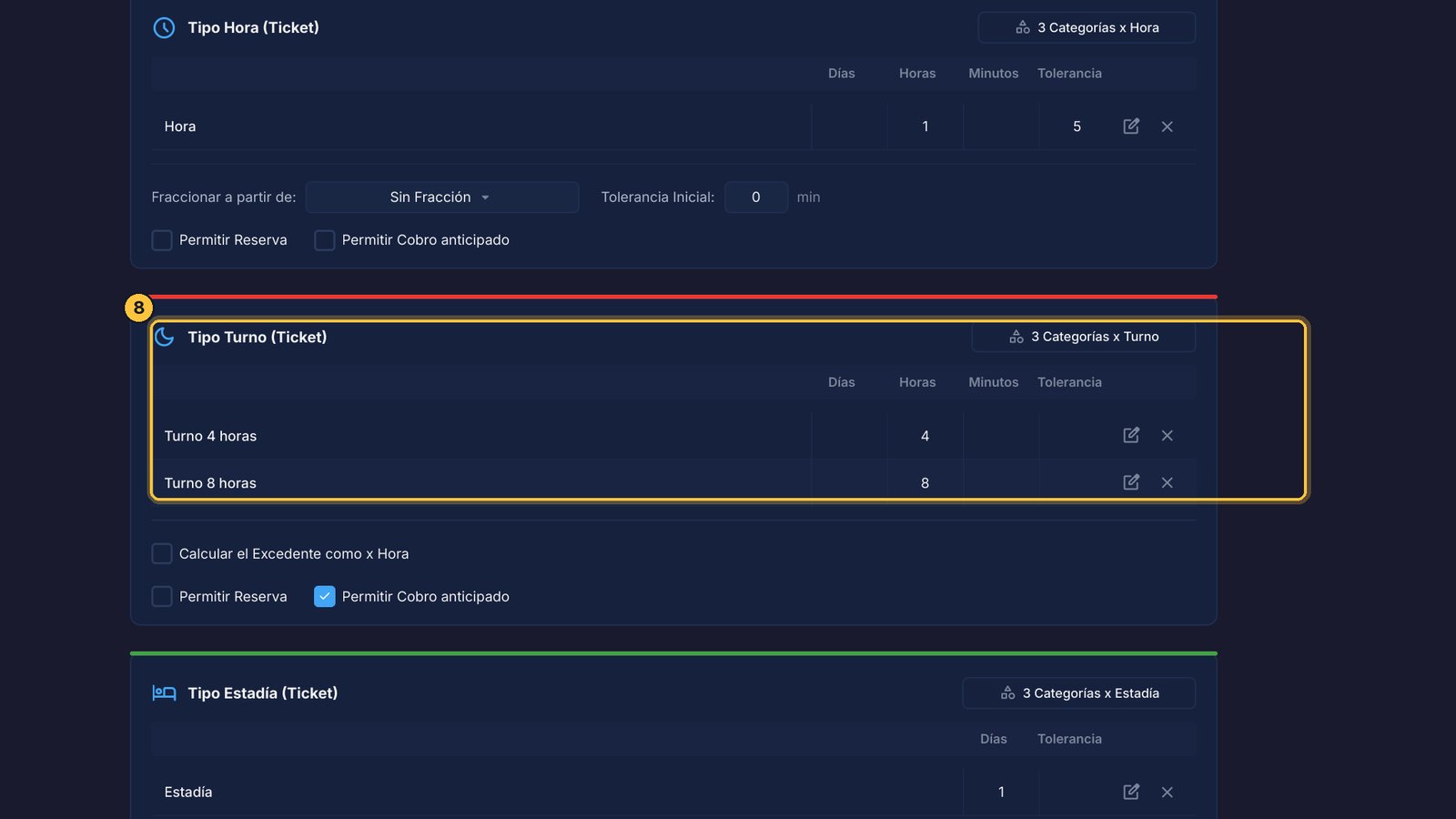Open 3 Categorías x Turno
Viewport: 1456px width, 819px height.
click(x=1083, y=337)
